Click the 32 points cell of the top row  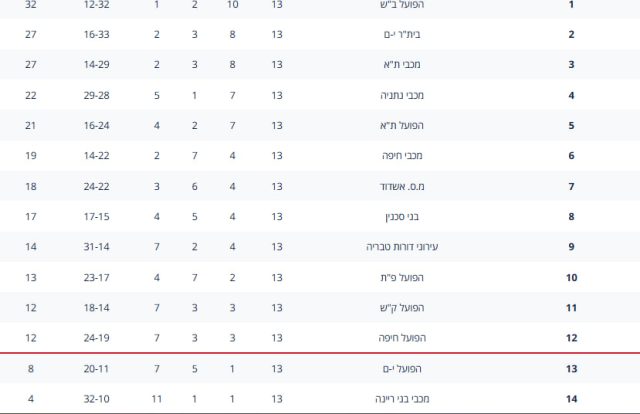tap(30, 5)
